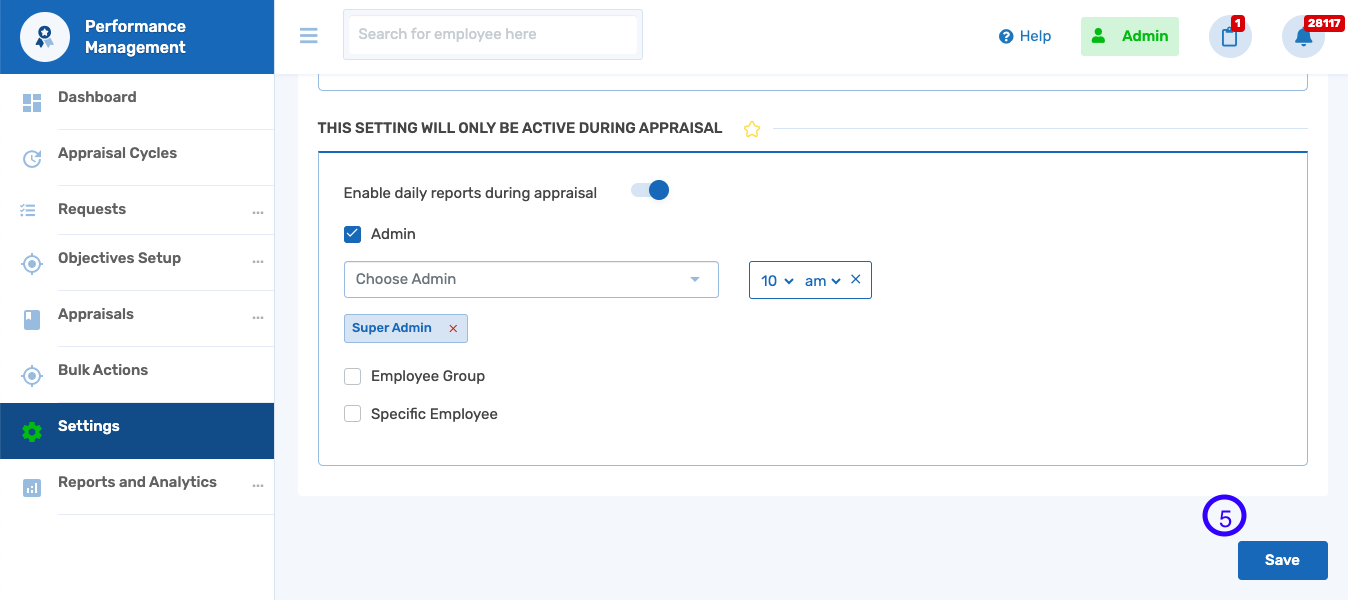Screen dimensions: 1348x600
Task: Click the star next to the appraisal setting heading
Action: point(751,129)
